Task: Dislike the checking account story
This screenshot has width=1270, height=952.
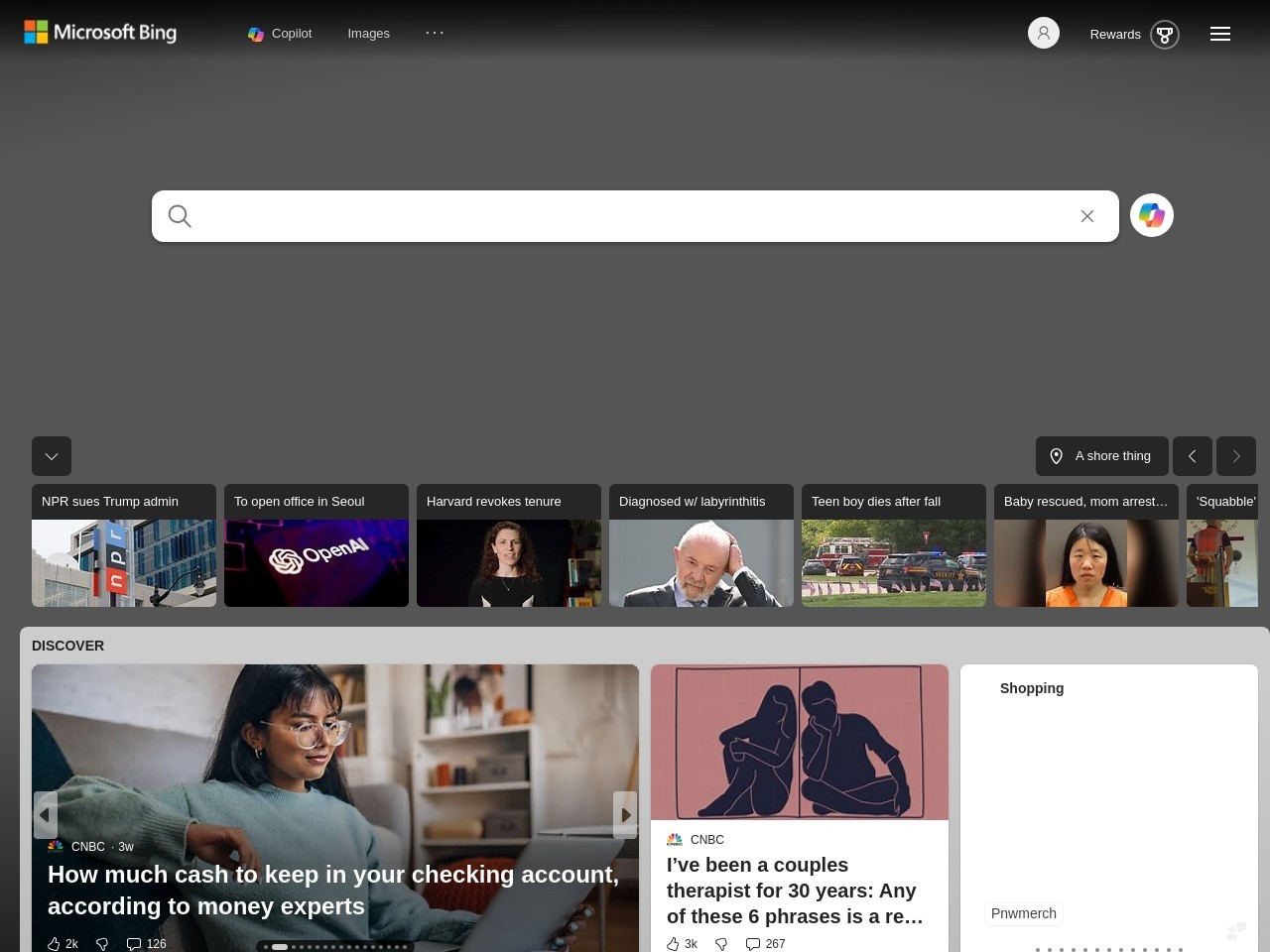Action: 101,943
